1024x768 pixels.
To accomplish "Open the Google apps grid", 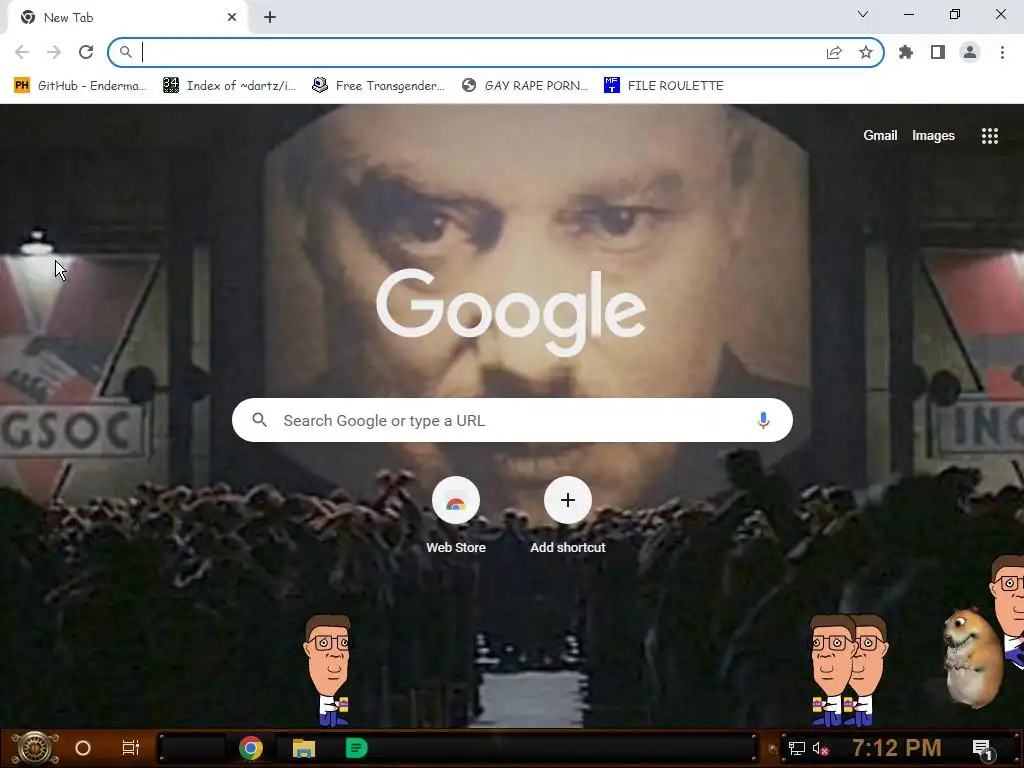I will pos(989,135).
